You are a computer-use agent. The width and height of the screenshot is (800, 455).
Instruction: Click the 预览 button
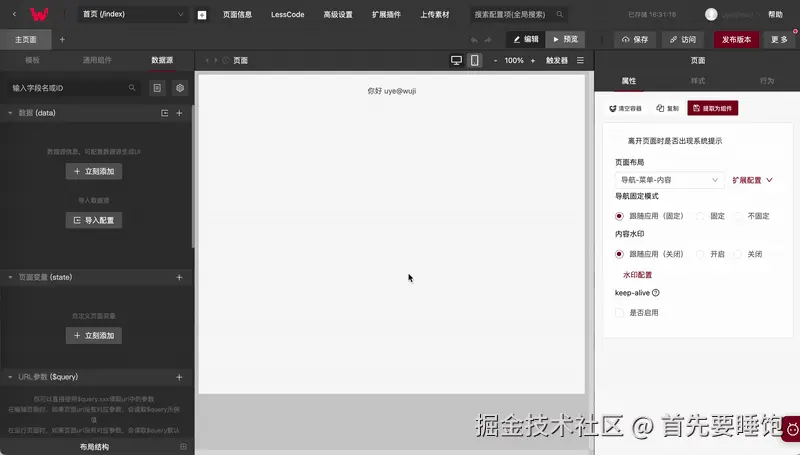click(565, 39)
